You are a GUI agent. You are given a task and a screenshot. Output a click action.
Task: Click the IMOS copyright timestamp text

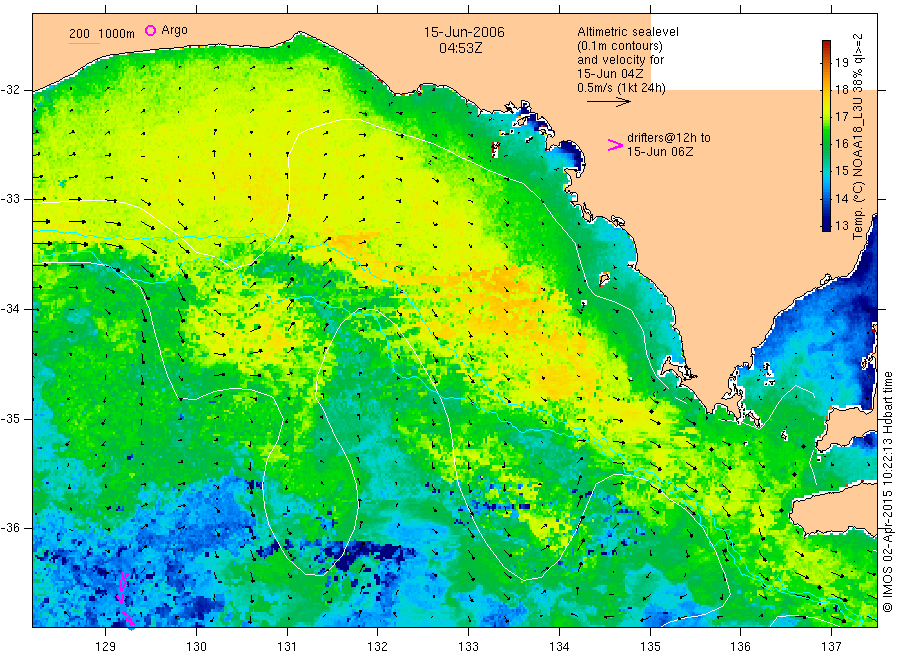point(888,491)
